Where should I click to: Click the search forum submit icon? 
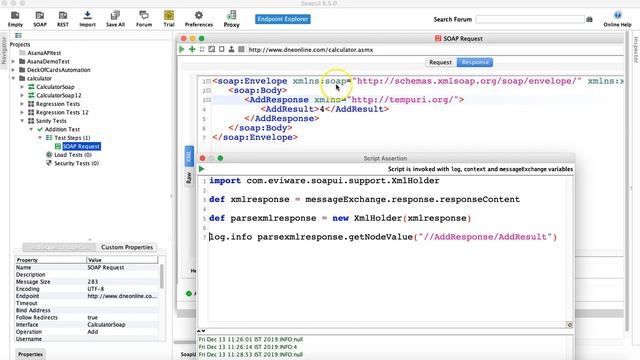click(x=589, y=19)
